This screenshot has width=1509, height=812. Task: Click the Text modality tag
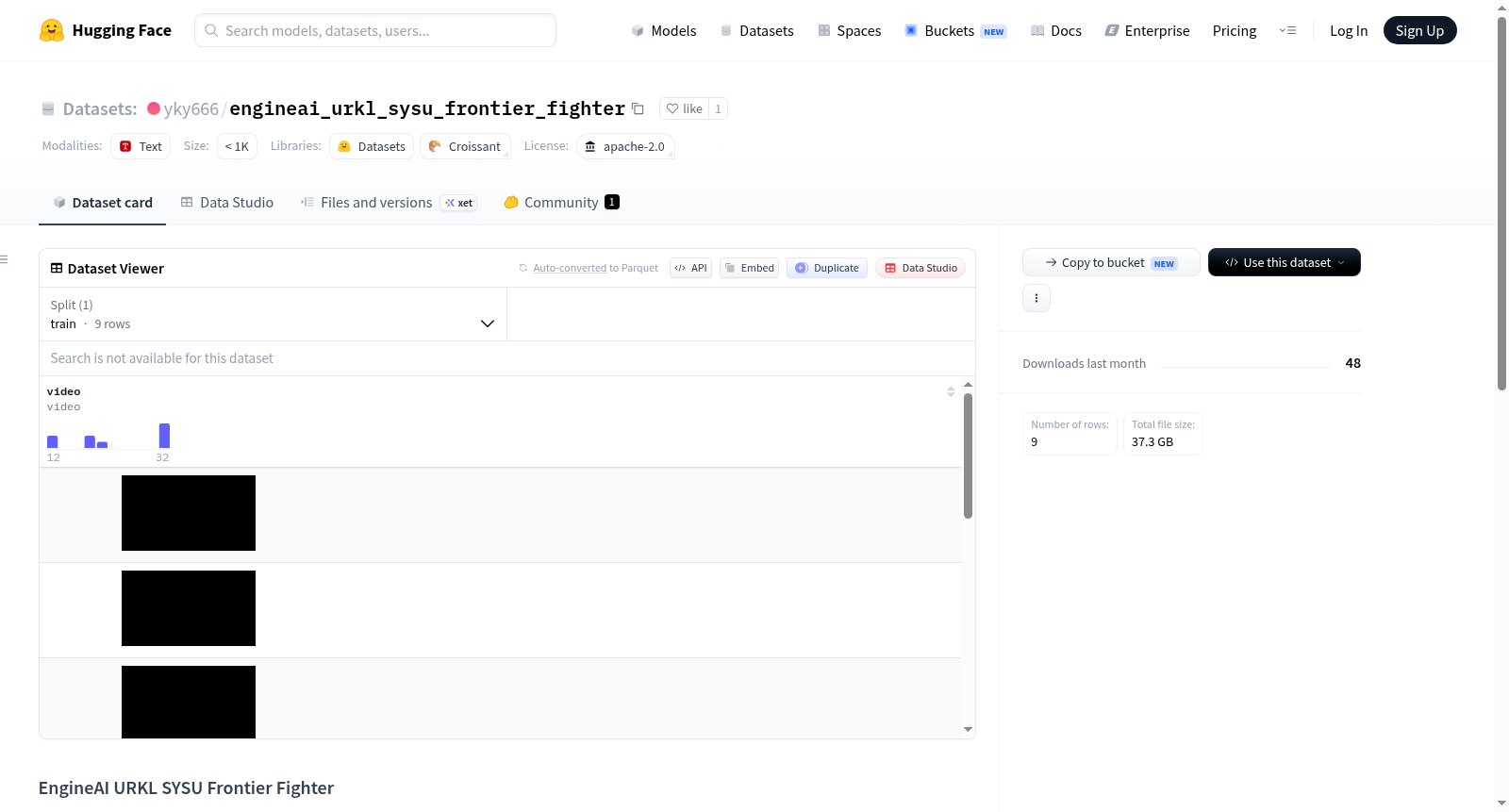click(x=141, y=146)
